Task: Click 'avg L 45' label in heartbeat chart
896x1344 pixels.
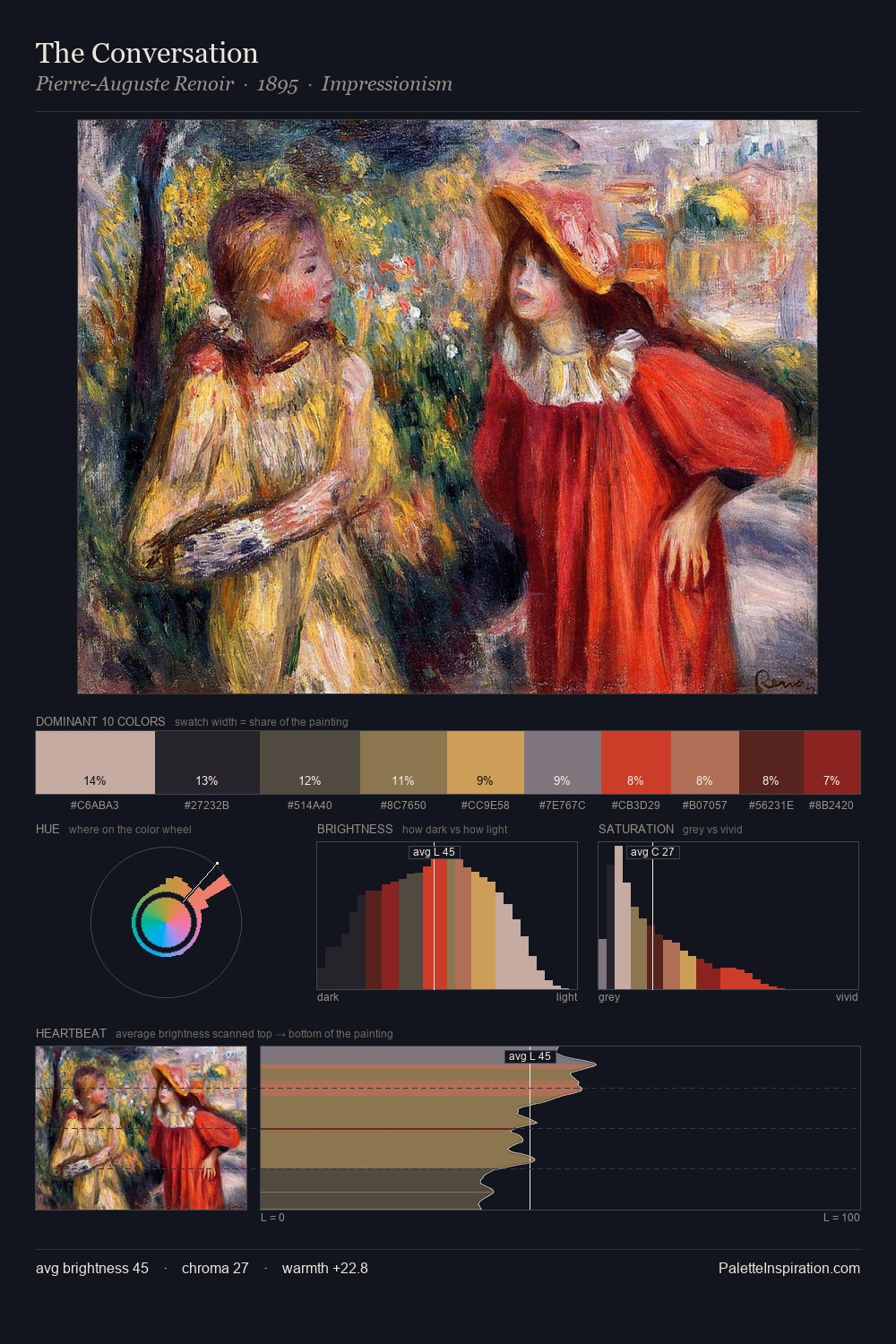Action: (530, 1056)
